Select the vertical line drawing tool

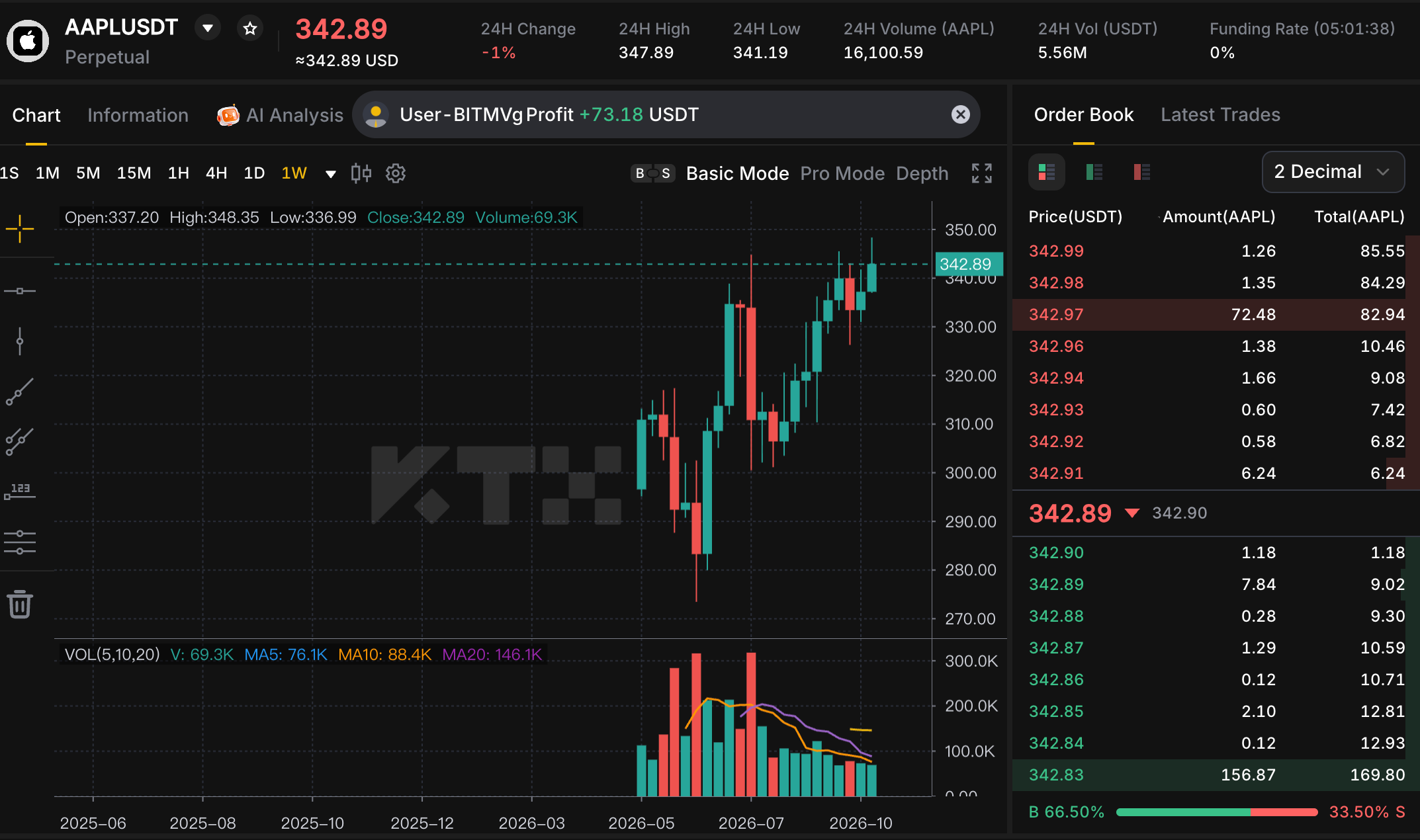(x=20, y=341)
